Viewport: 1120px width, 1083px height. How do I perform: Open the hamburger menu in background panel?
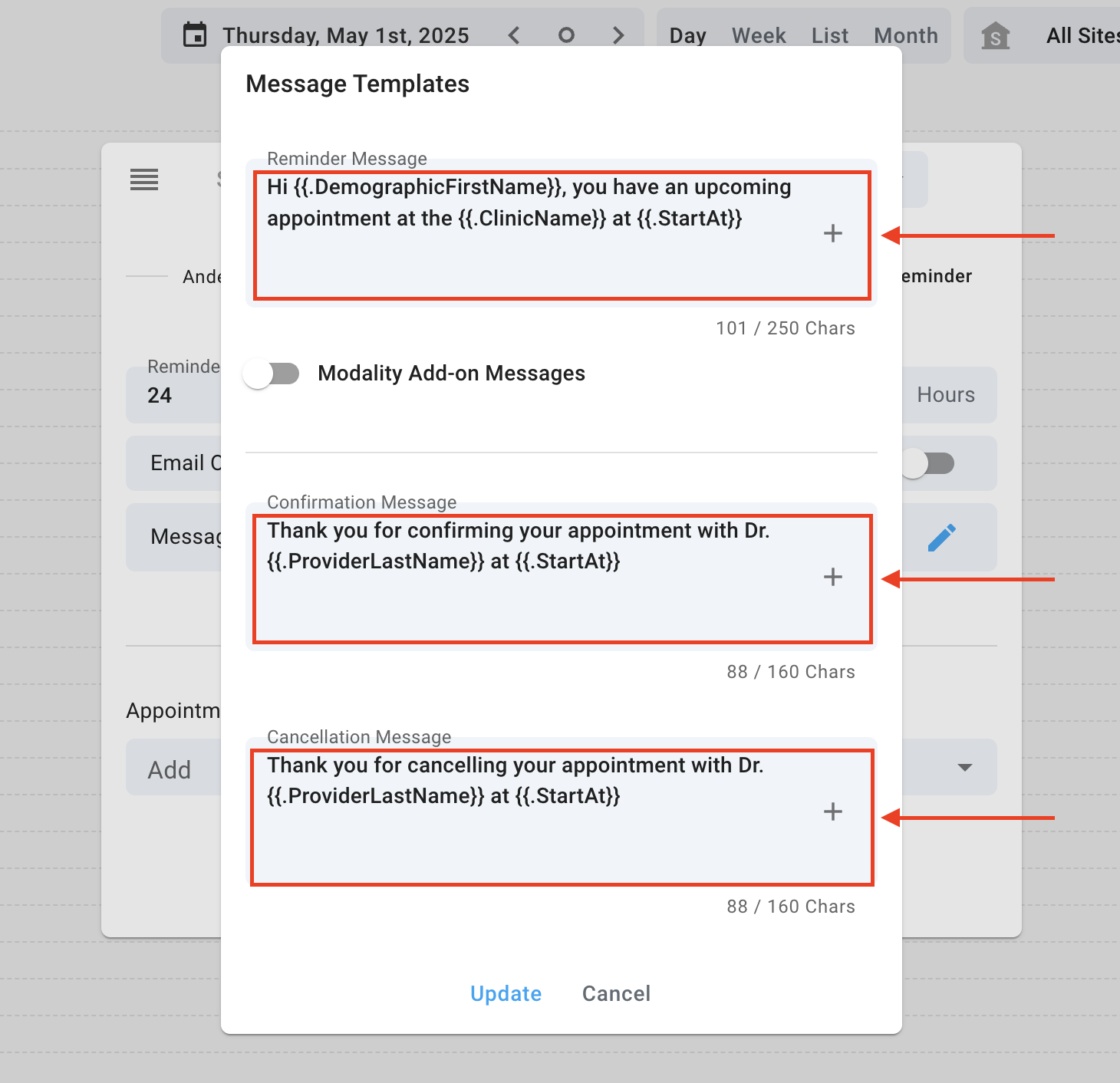point(144,179)
